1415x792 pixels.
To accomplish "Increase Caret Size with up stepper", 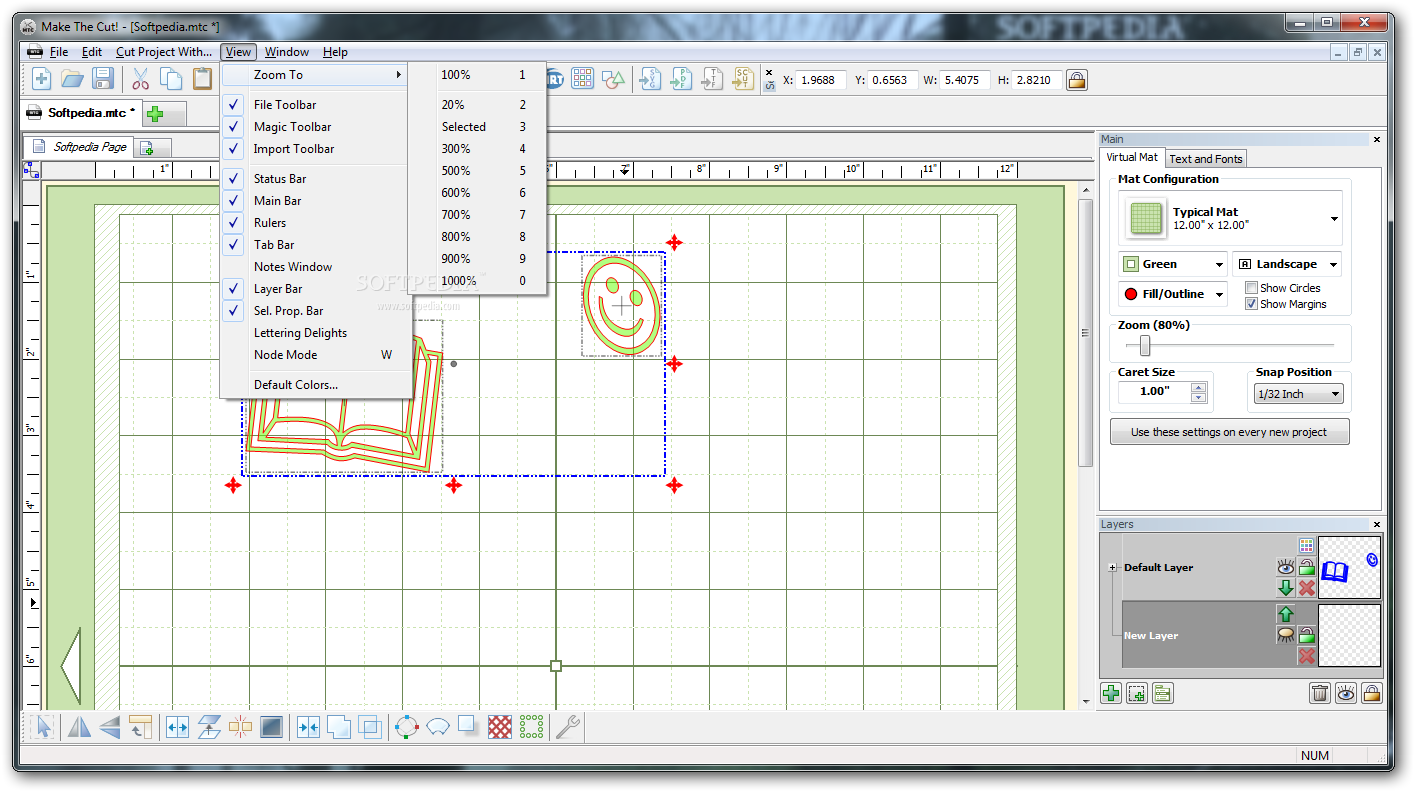I will 1199,388.
